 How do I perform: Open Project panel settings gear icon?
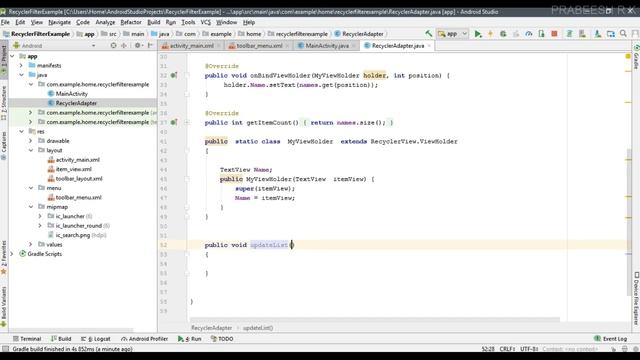pyautogui.click(x=138, y=46)
